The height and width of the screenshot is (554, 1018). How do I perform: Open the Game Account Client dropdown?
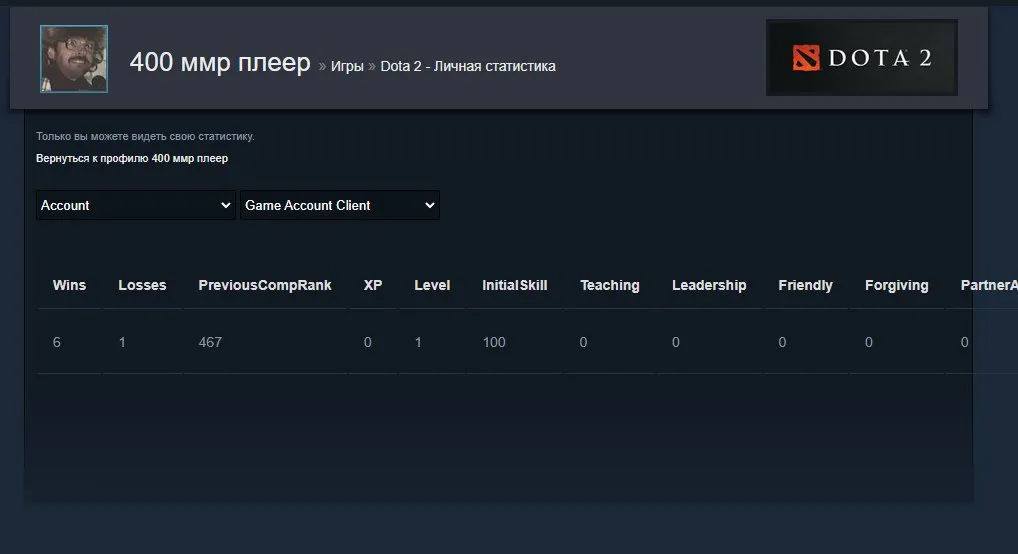[x=340, y=205]
